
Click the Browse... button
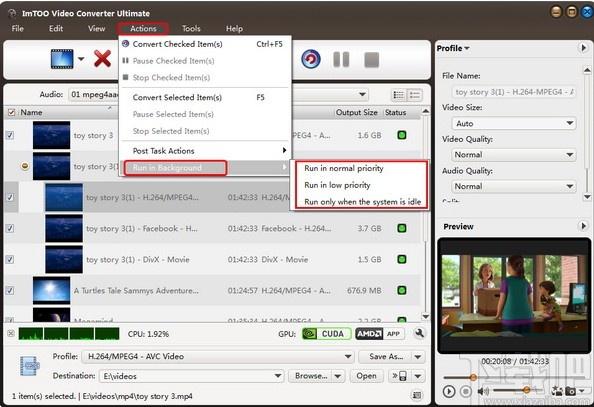311,376
